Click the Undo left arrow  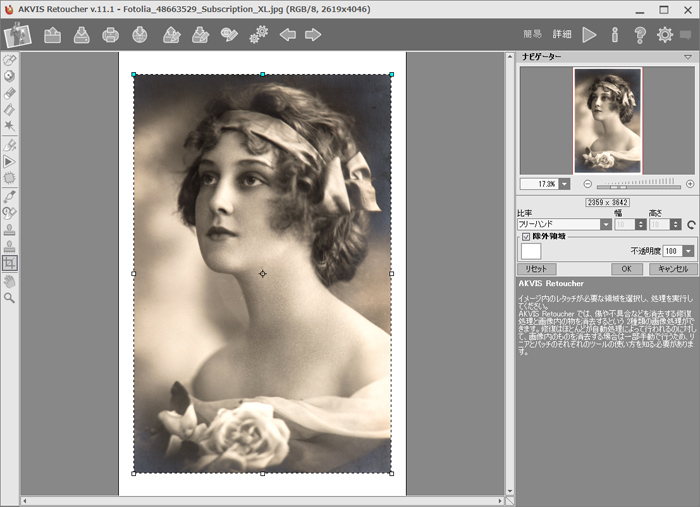288,35
